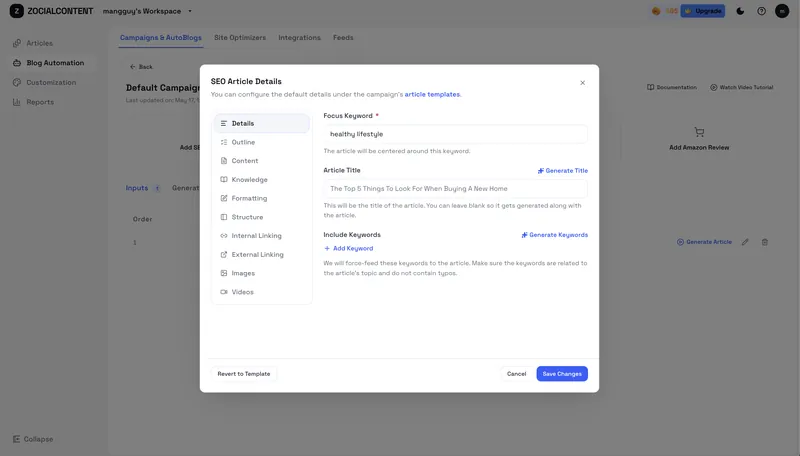
Task: Open the Feeds tab
Action: [x=343, y=38]
